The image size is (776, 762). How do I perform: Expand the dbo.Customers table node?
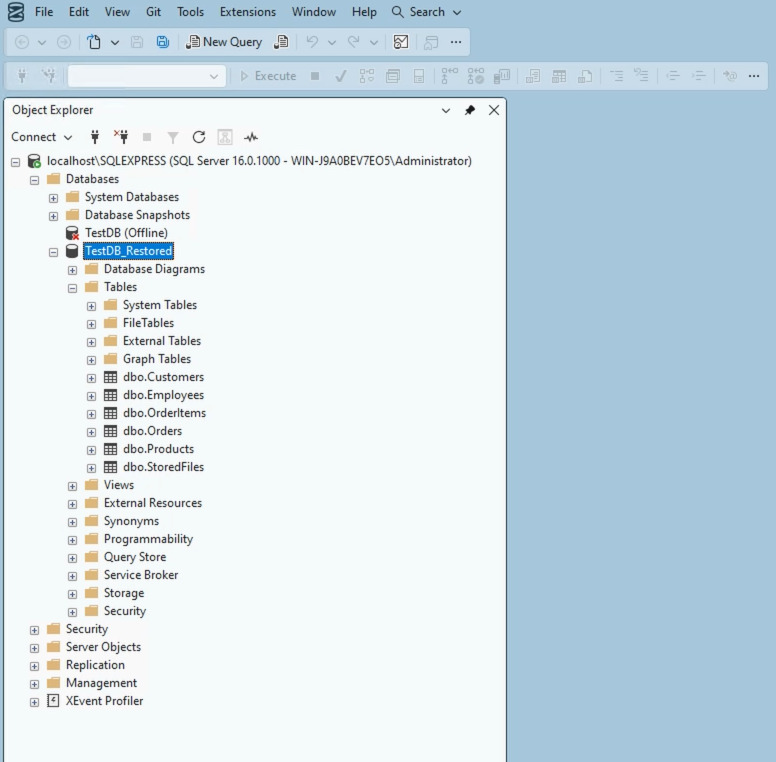point(92,379)
